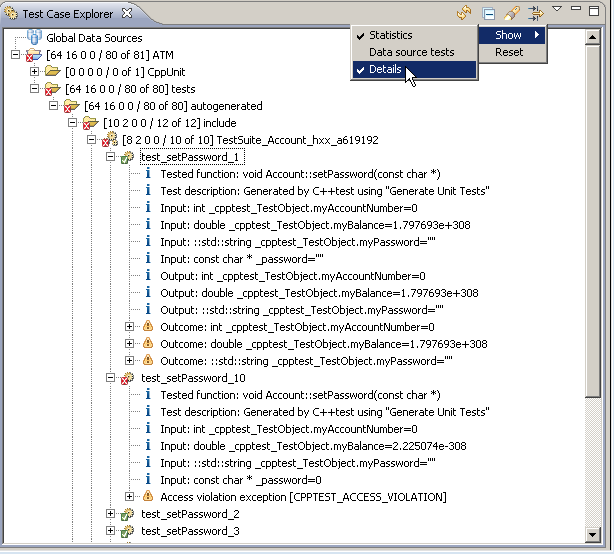Click the vertical scrollbar up arrow
Image resolution: width=614 pixels, height=554 pixels.
tap(592, 37)
